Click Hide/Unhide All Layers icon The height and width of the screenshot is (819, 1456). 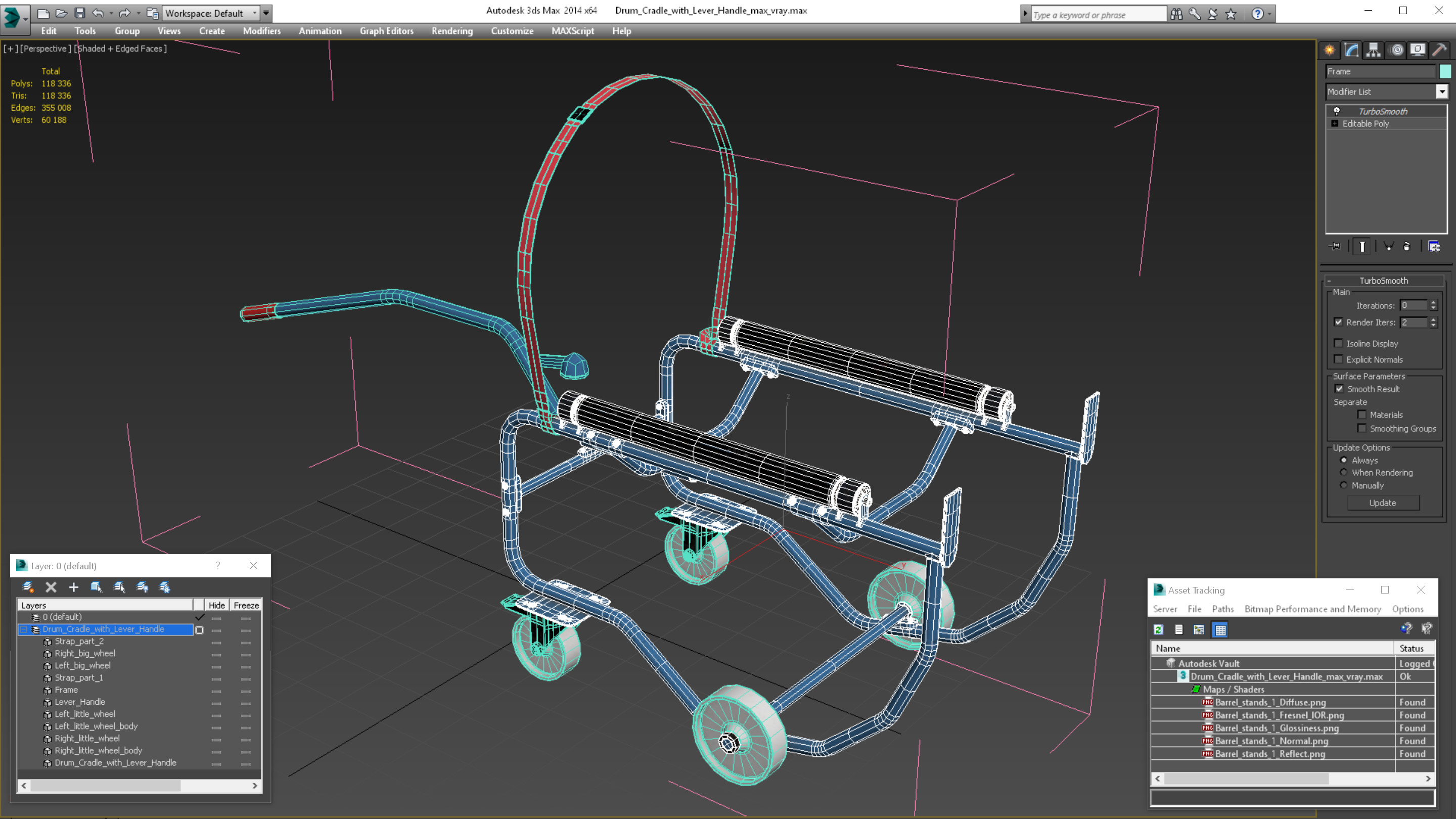tap(143, 587)
